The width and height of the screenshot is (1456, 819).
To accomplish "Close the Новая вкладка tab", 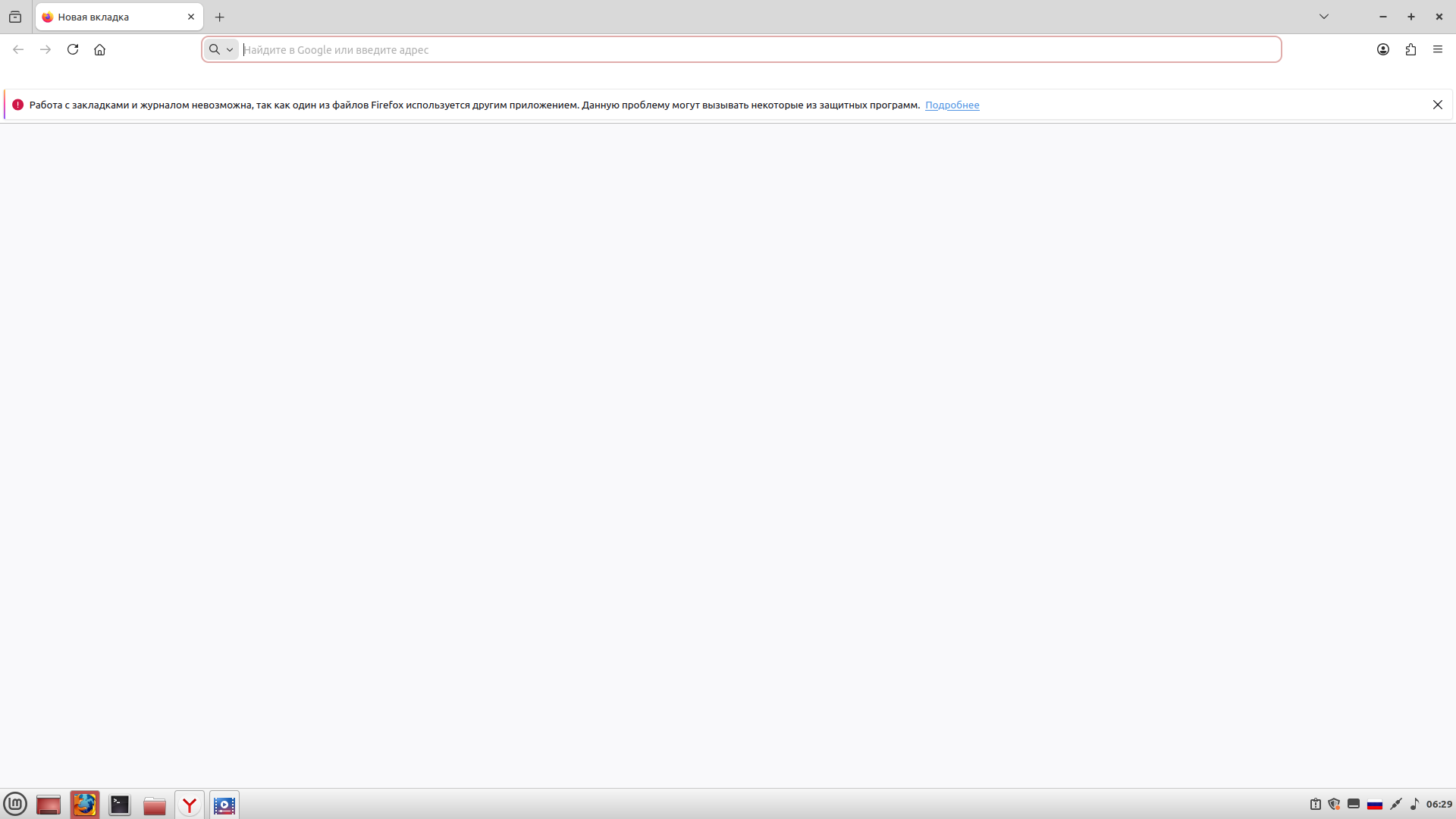I will 191,17.
